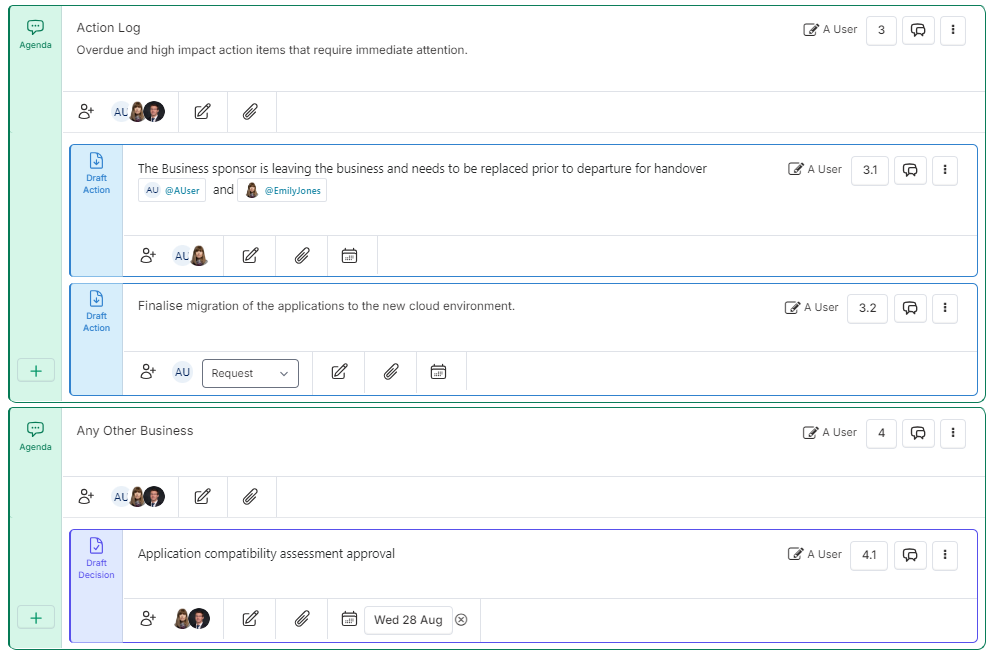The image size is (989, 653).
Task: Edit notes on Finalise migration action
Action: [339, 372]
